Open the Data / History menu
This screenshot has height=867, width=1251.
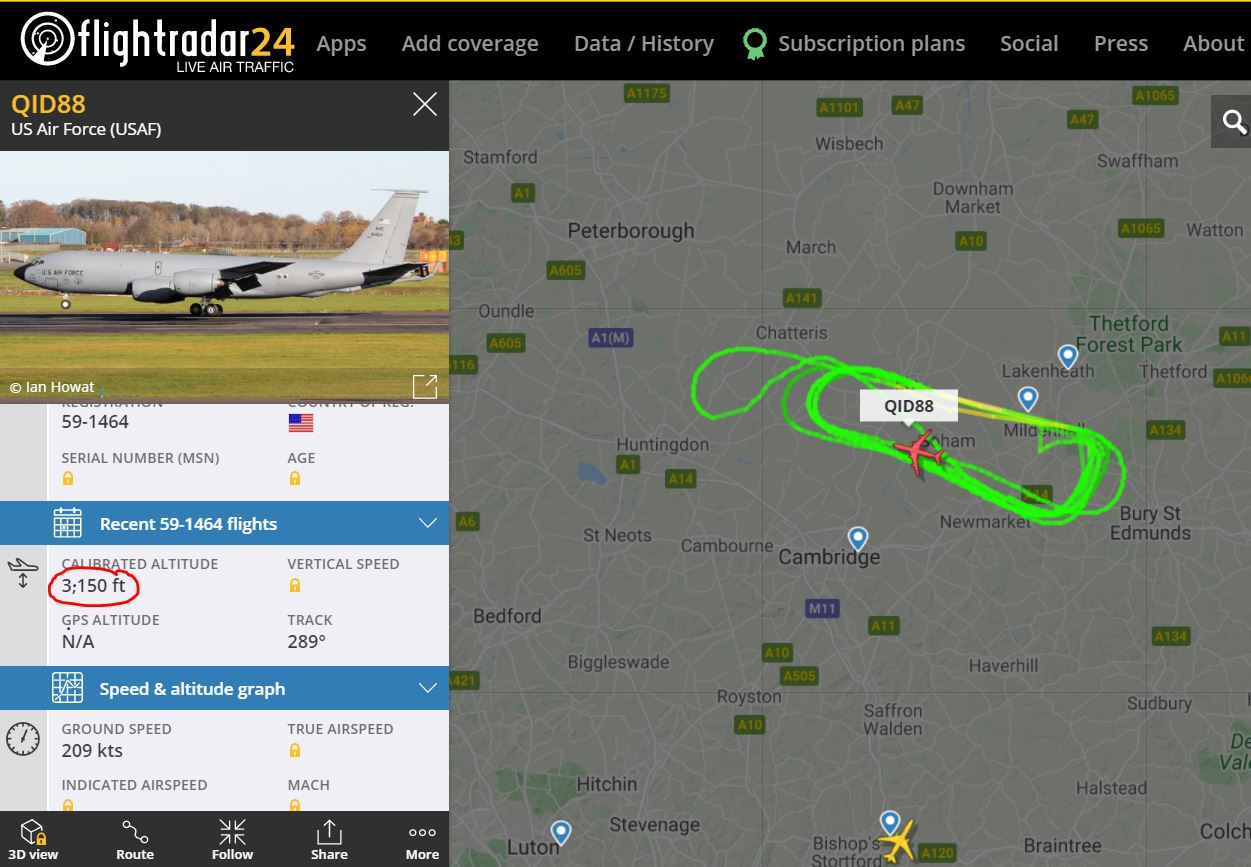coord(644,43)
